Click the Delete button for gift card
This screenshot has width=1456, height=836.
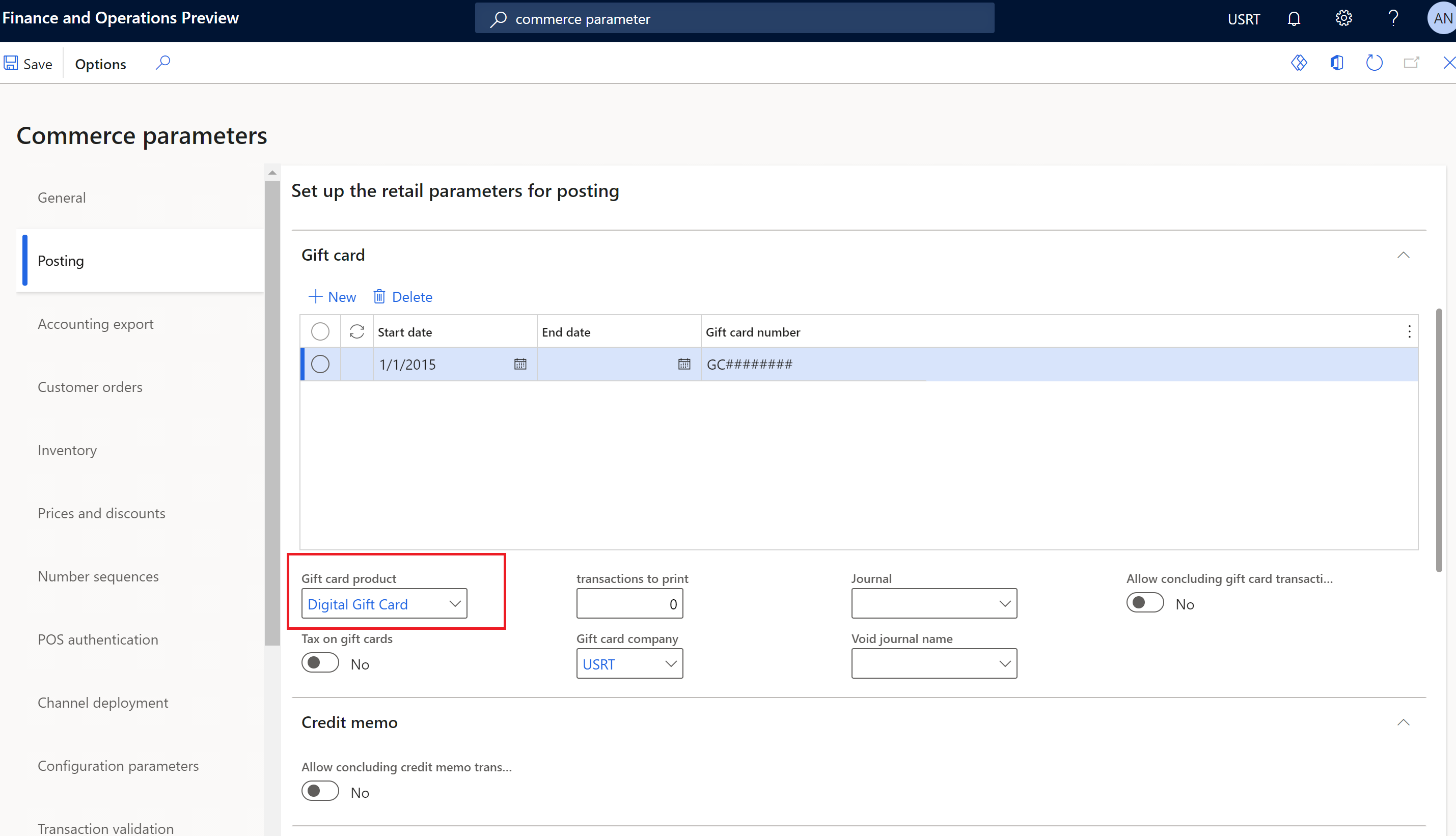[402, 296]
